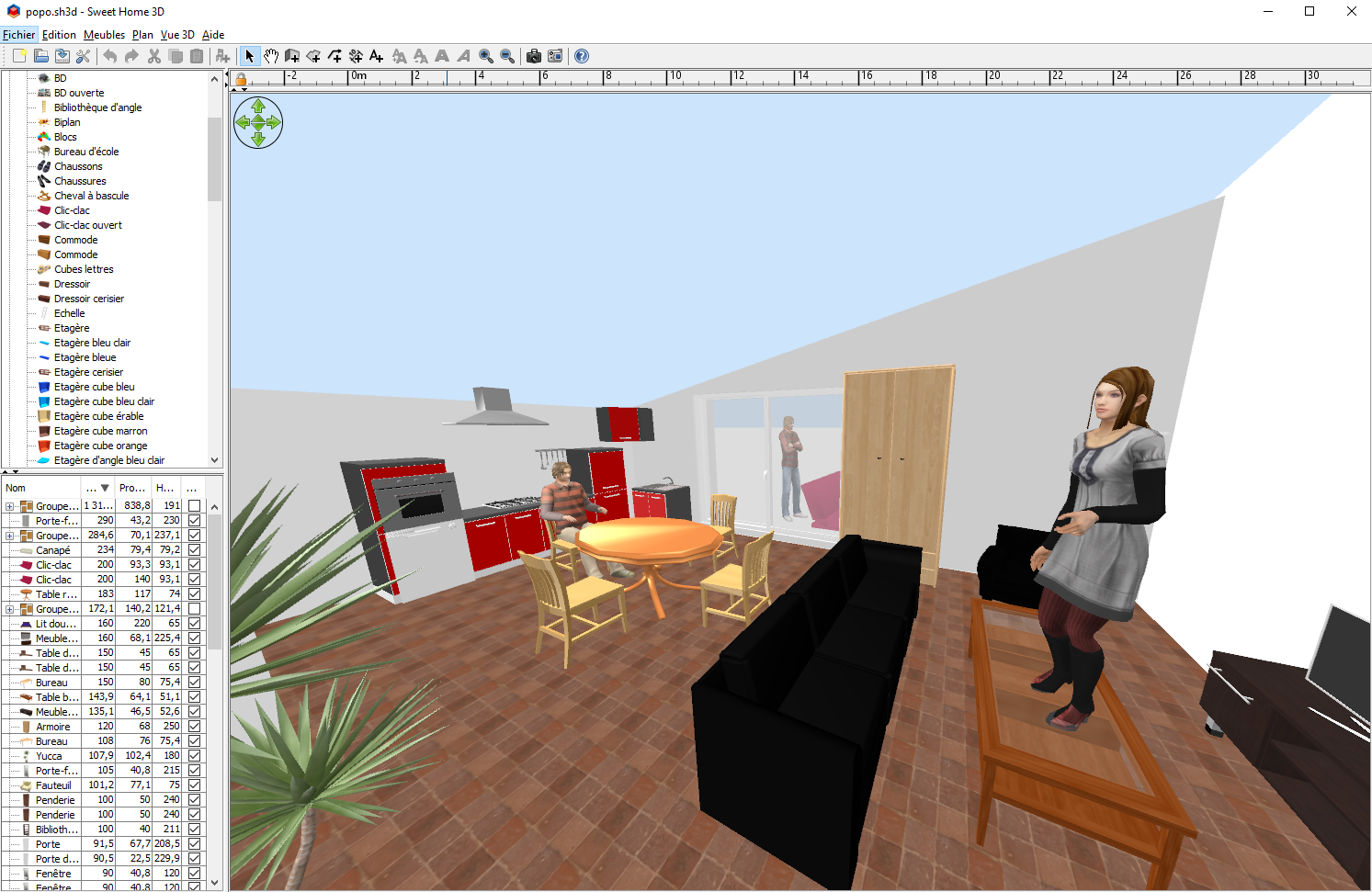
Task: Click the orange lock icon by ruler
Action: point(241,80)
